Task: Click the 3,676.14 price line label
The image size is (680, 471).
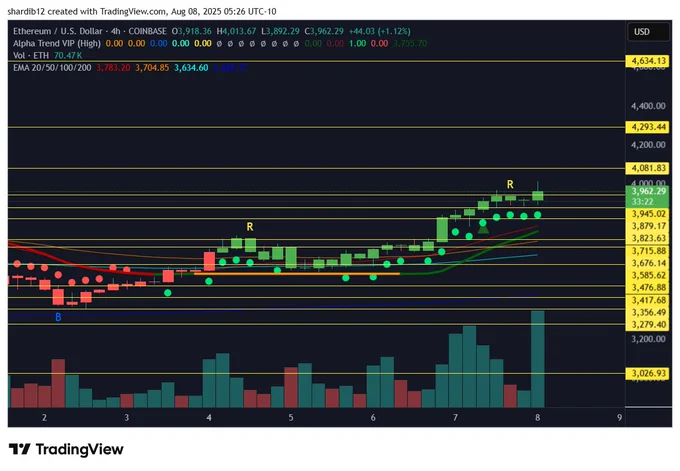Action: pos(648,263)
